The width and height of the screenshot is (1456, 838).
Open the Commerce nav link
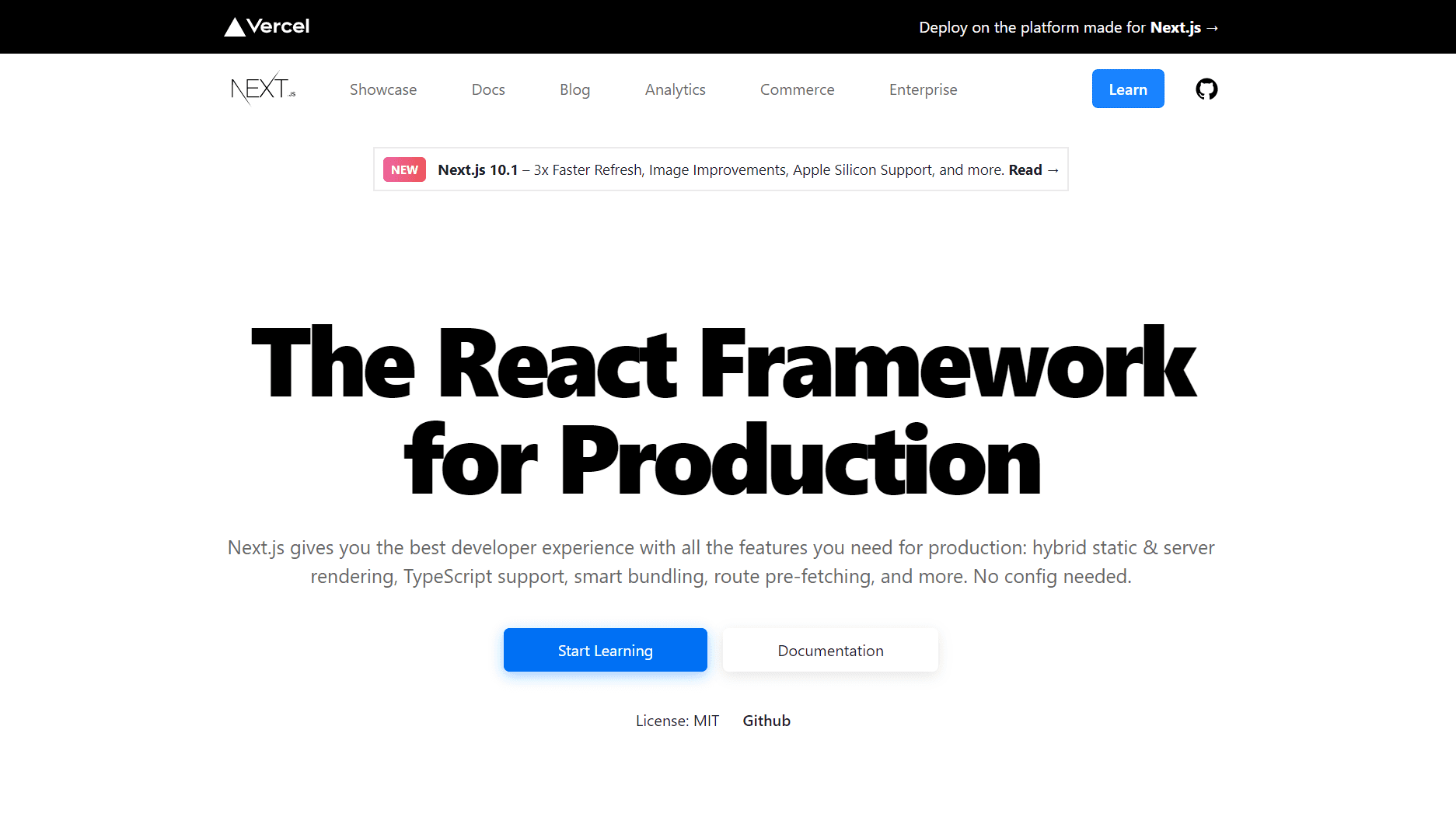click(x=797, y=89)
